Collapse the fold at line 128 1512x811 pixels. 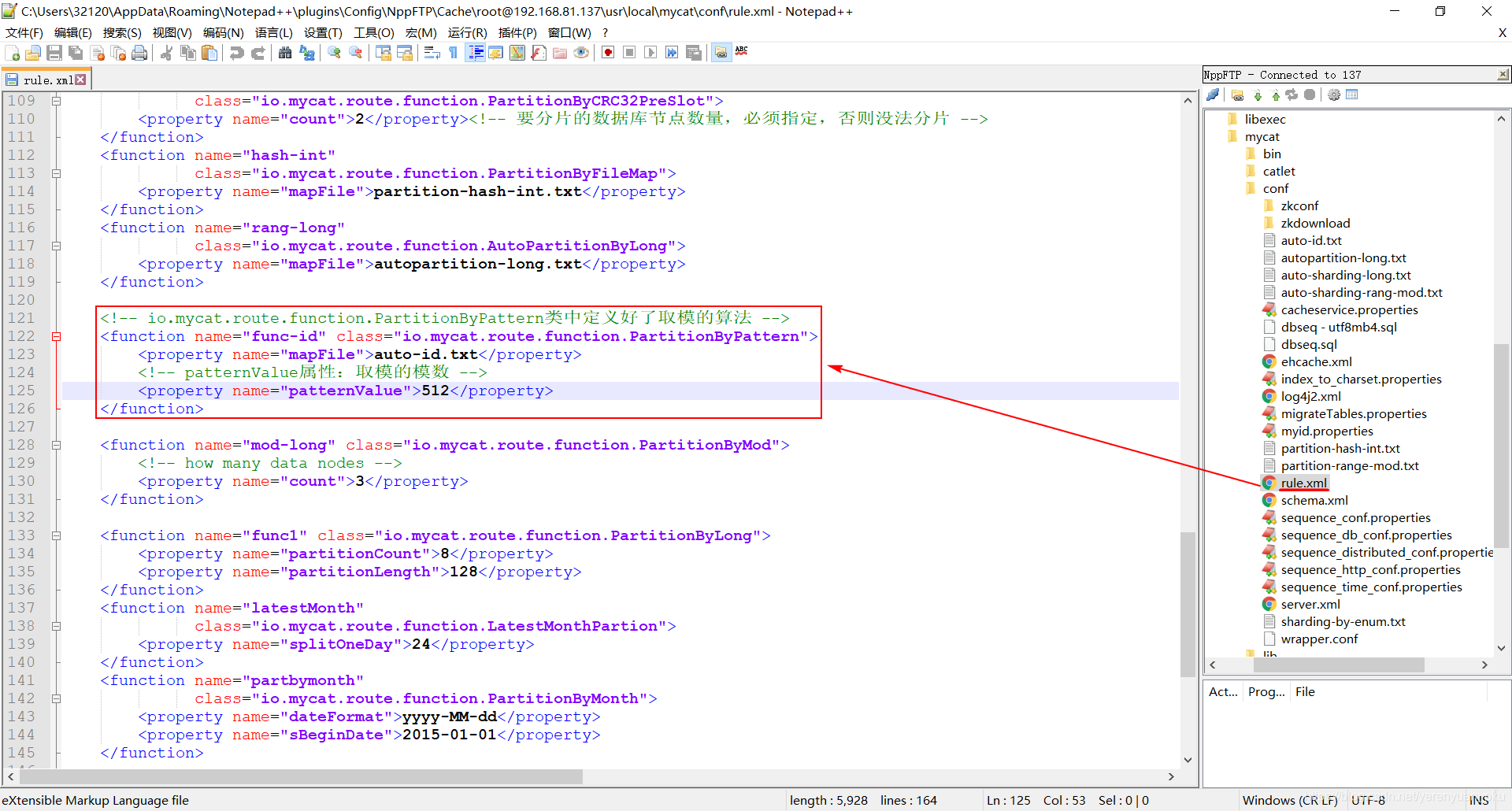point(57,445)
